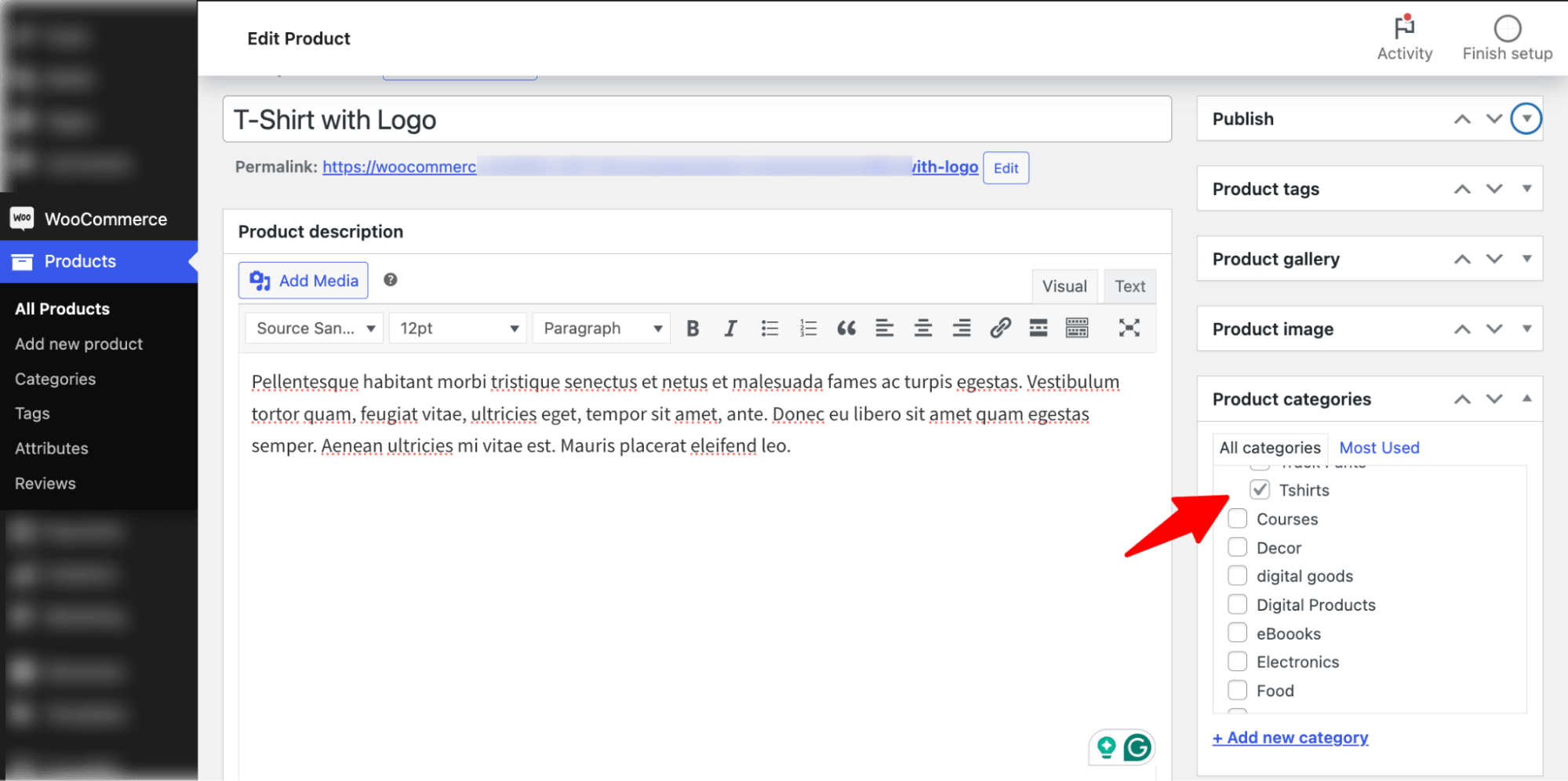The width and height of the screenshot is (1568, 781).
Task: Click Add new category link
Action: 1290,738
